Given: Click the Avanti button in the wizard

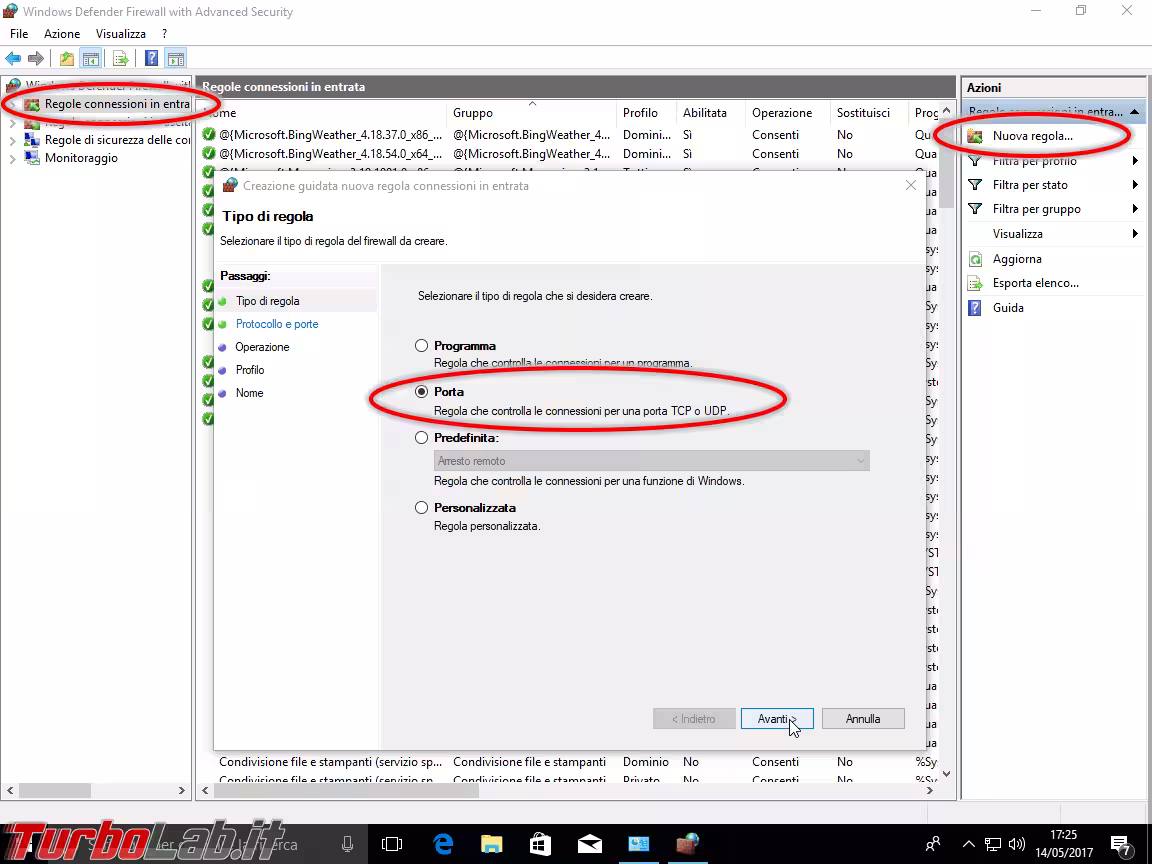Looking at the screenshot, I should tap(777, 718).
